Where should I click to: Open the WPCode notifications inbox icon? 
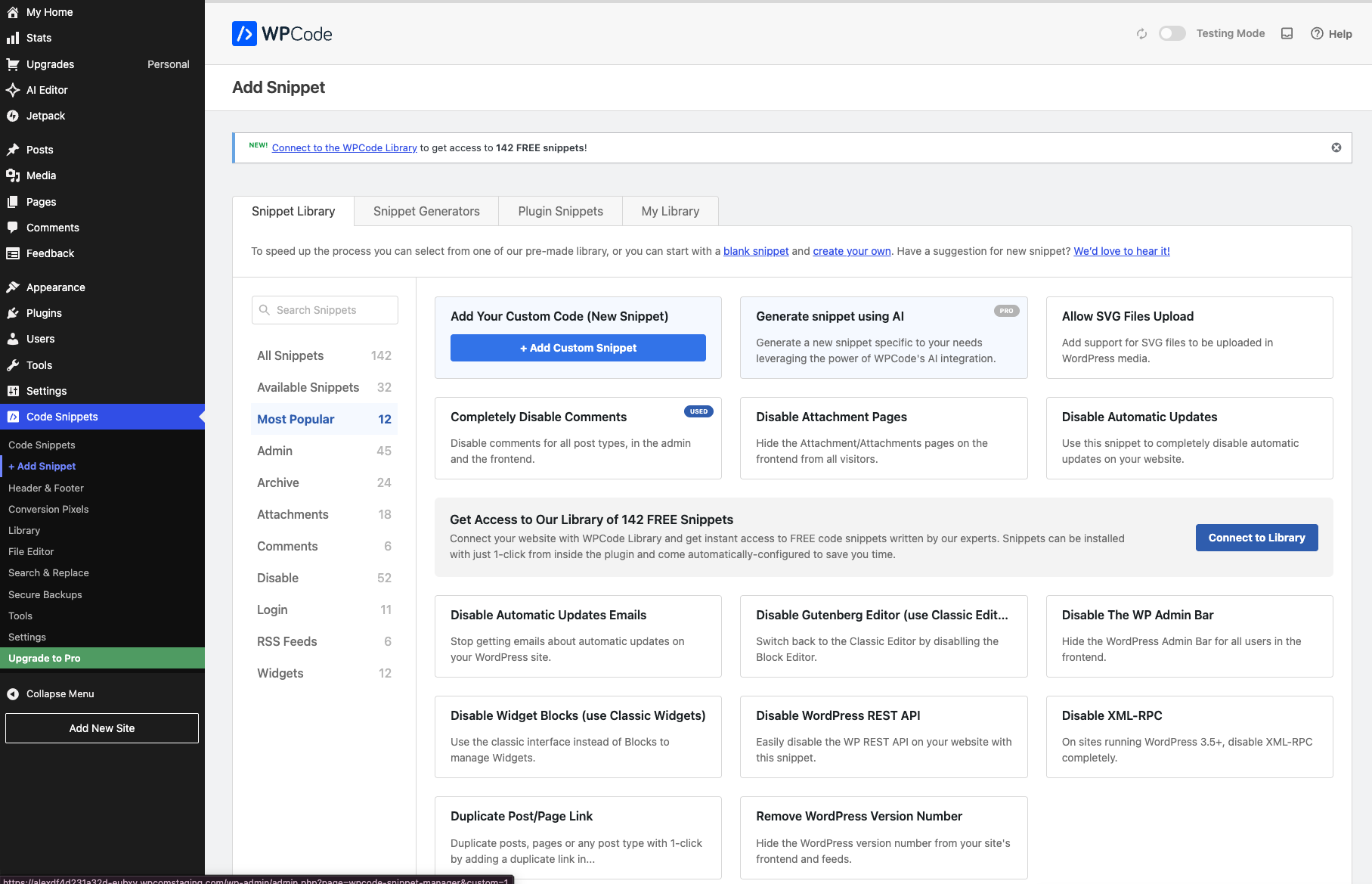tap(1287, 33)
